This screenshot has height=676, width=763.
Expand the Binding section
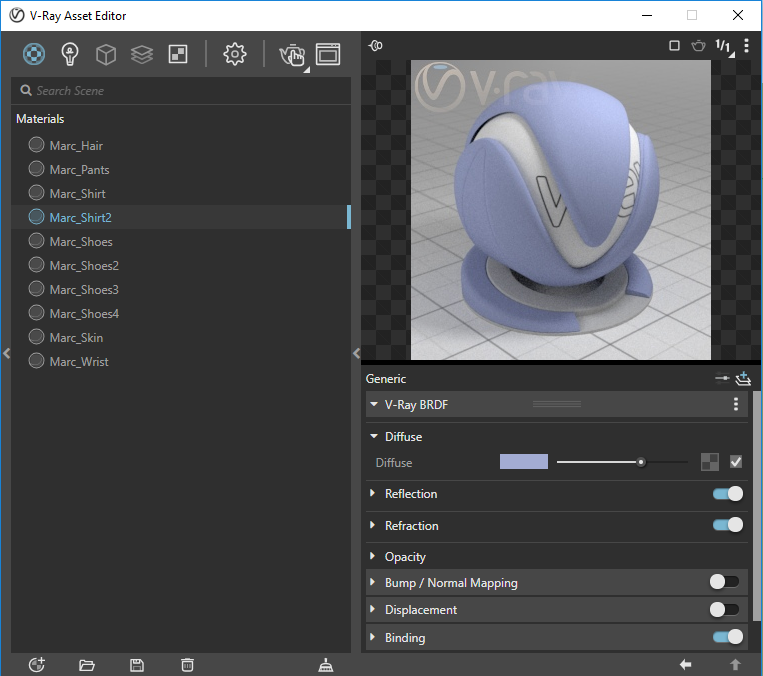click(373, 637)
